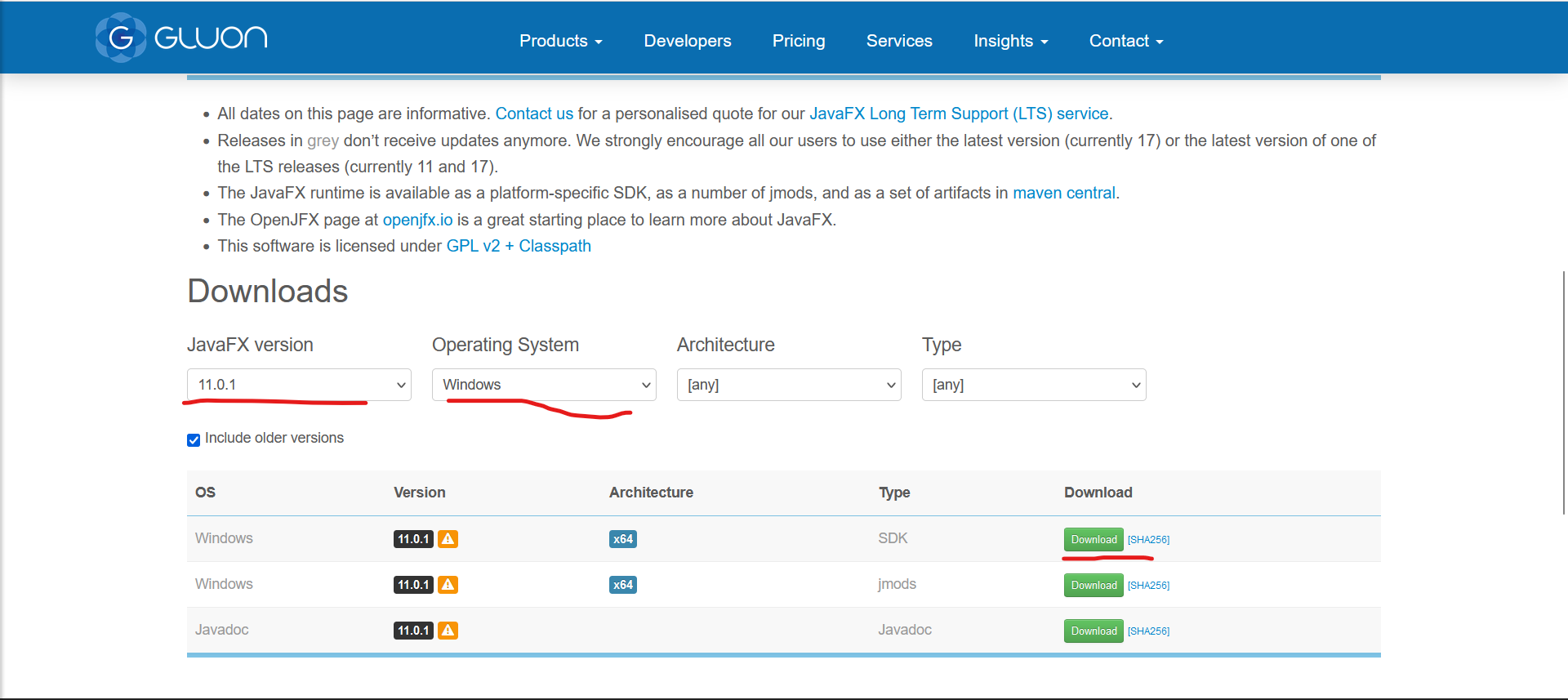This screenshot has height=700, width=1568.
Task: Click the Downloads heading
Action: [268, 291]
